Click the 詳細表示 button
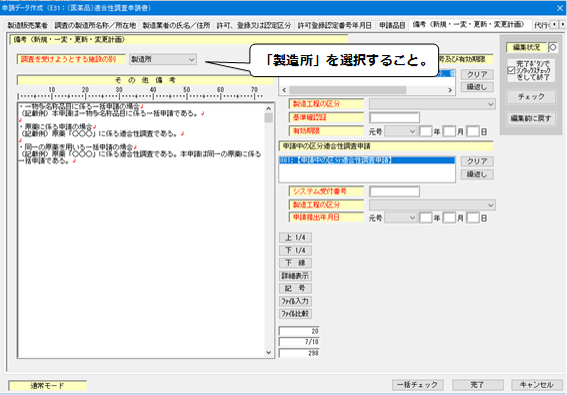The width and height of the screenshot is (567, 395). pos(295,276)
